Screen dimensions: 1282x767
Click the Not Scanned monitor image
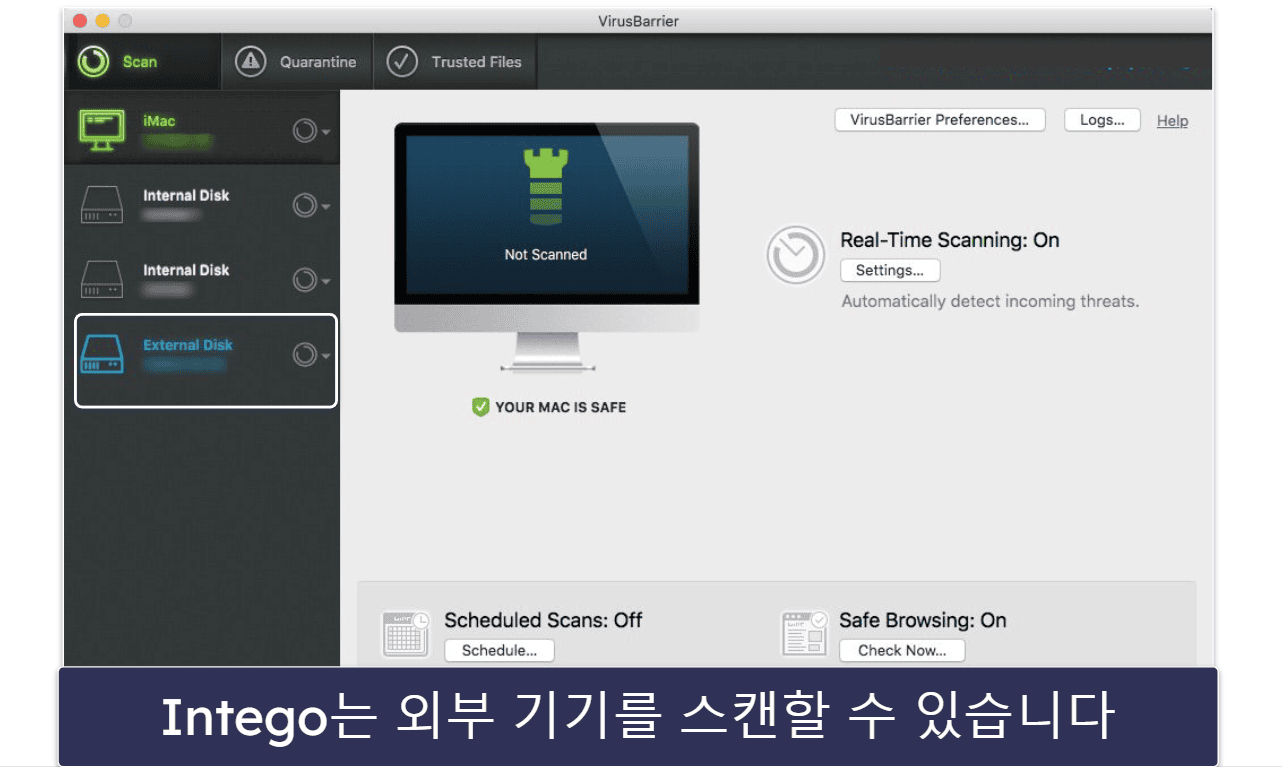pyautogui.click(x=546, y=246)
